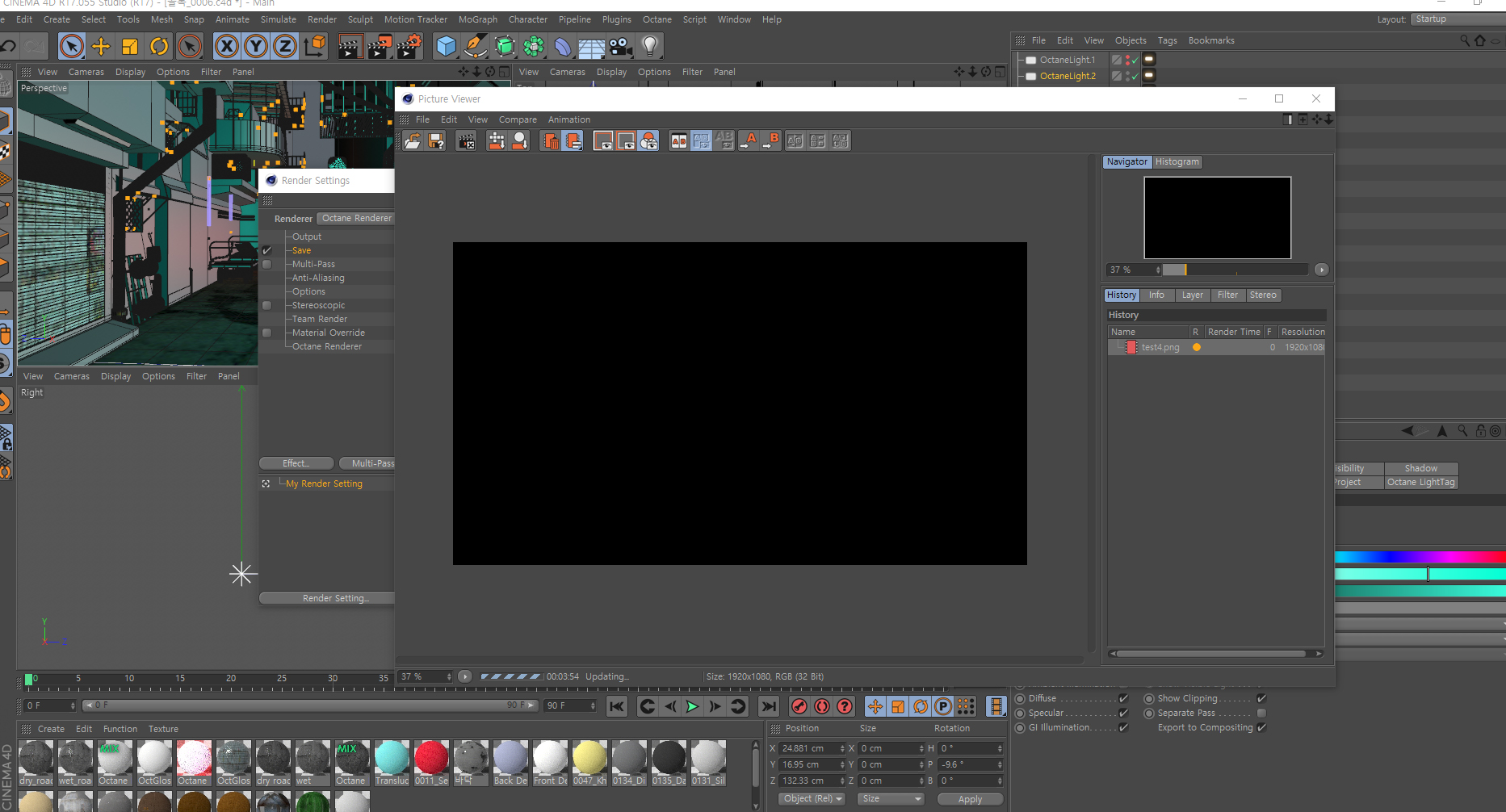This screenshot has width=1506, height=812.
Task: Add a Cube primitive object
Action: tap(446, 47)
